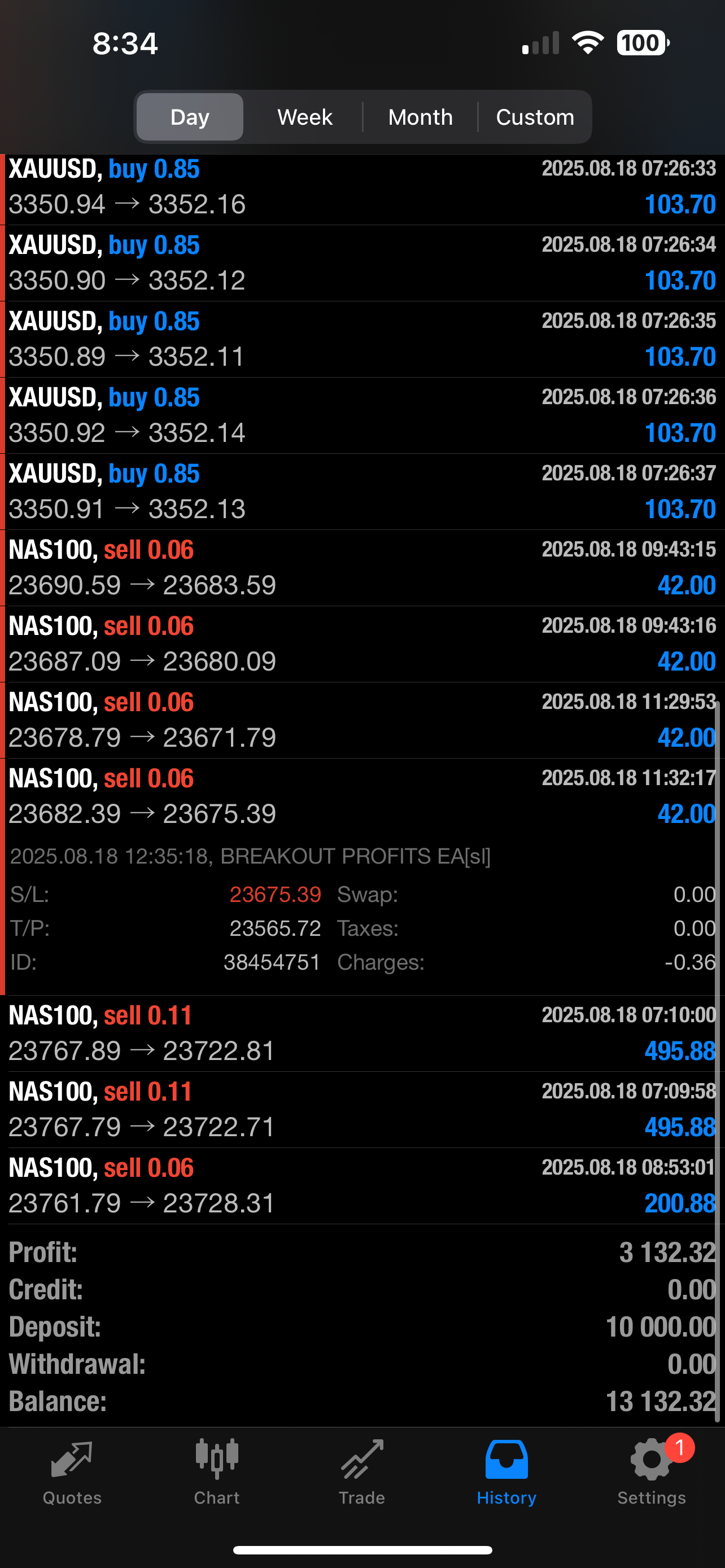The width and height of the screenshot is (725, 1568).
Task: Tap the Deposit amount 10 000.00
Action: pyautogui.click(x=661, y=1327)
